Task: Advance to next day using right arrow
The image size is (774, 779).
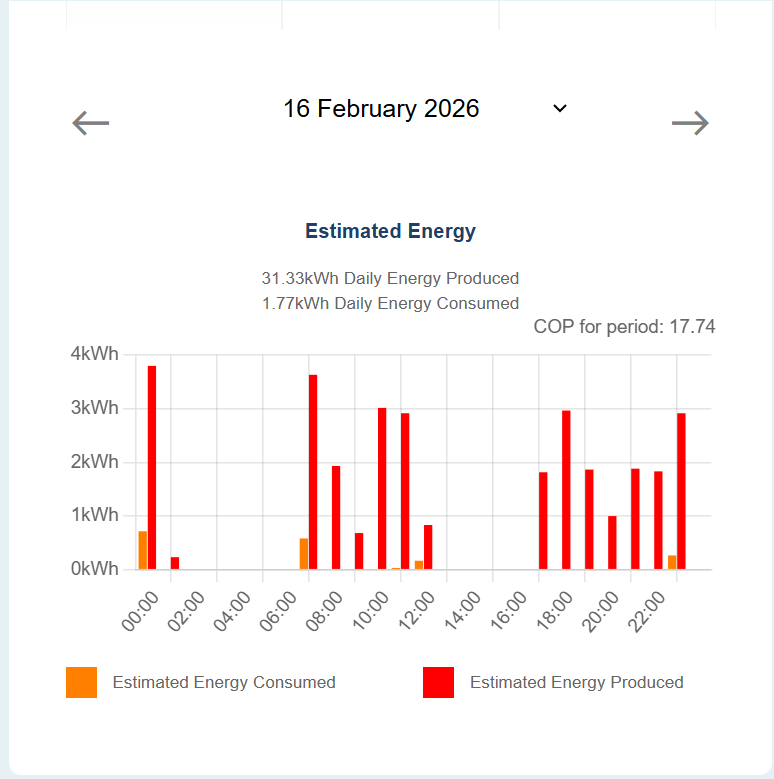Action: [690, 124]
